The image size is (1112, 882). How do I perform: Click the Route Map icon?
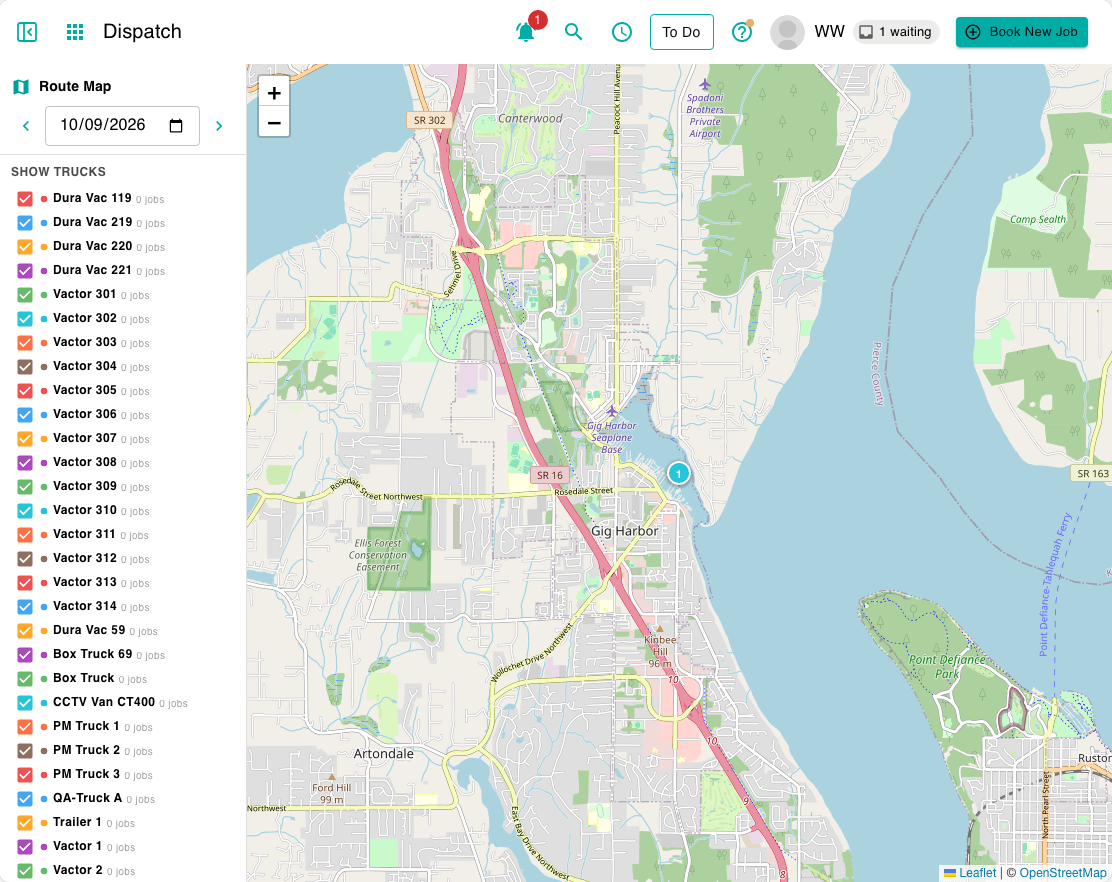pos(21,86)
